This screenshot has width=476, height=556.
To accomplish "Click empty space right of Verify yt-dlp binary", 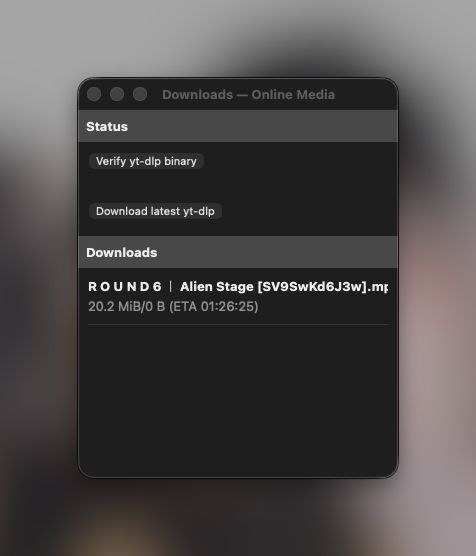I will 300,161.
